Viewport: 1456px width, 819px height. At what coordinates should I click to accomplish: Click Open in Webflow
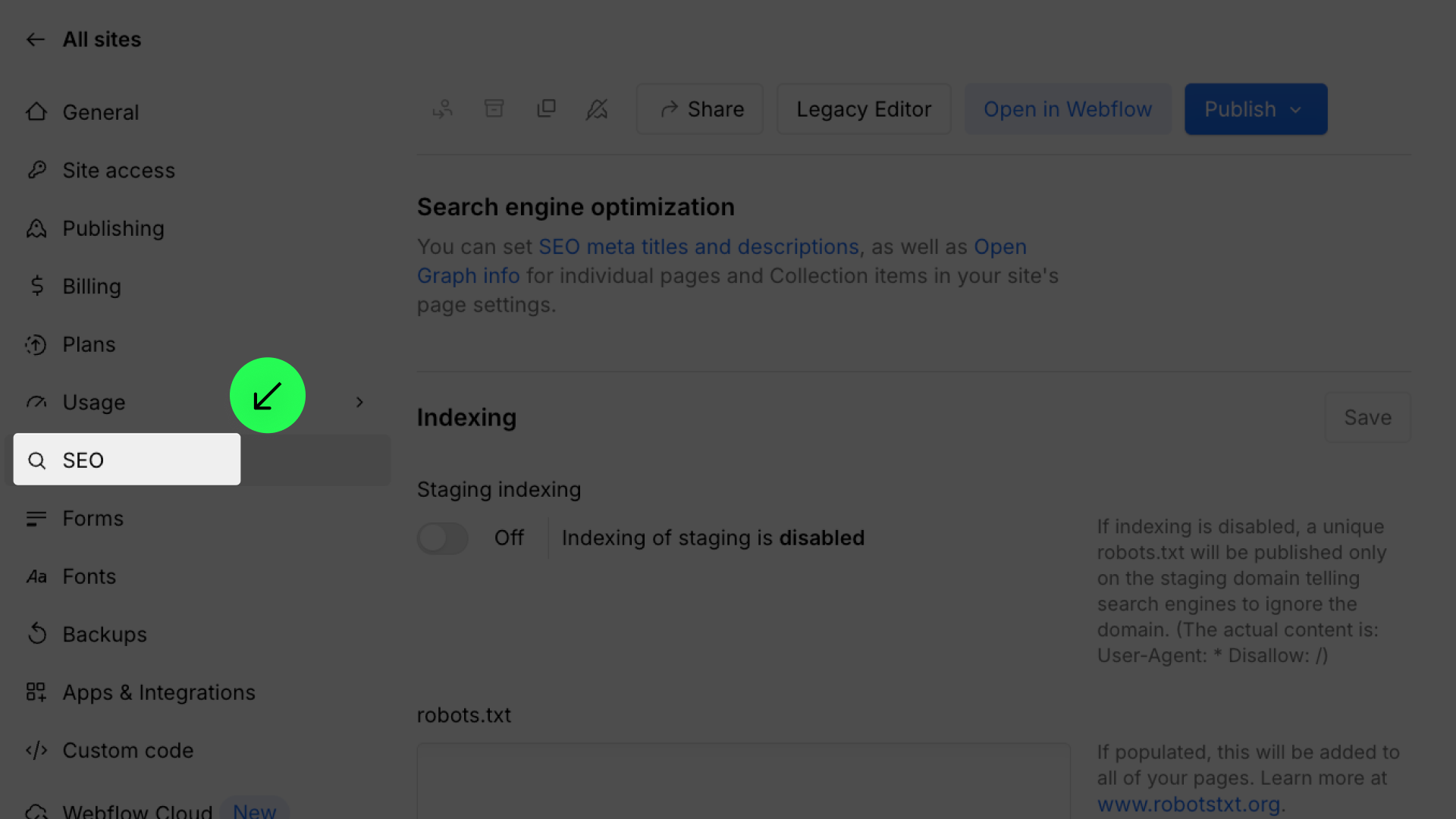click(x=1067, y=109)
